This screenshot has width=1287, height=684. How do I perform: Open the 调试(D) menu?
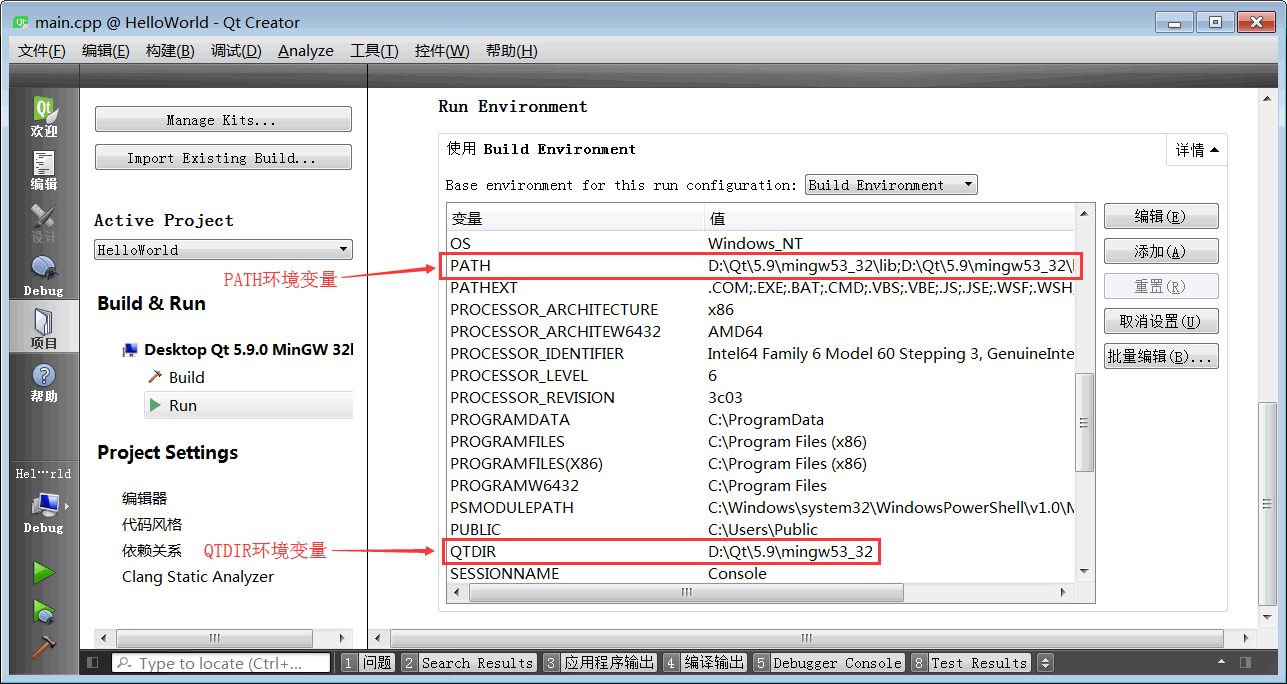(236, 51)
